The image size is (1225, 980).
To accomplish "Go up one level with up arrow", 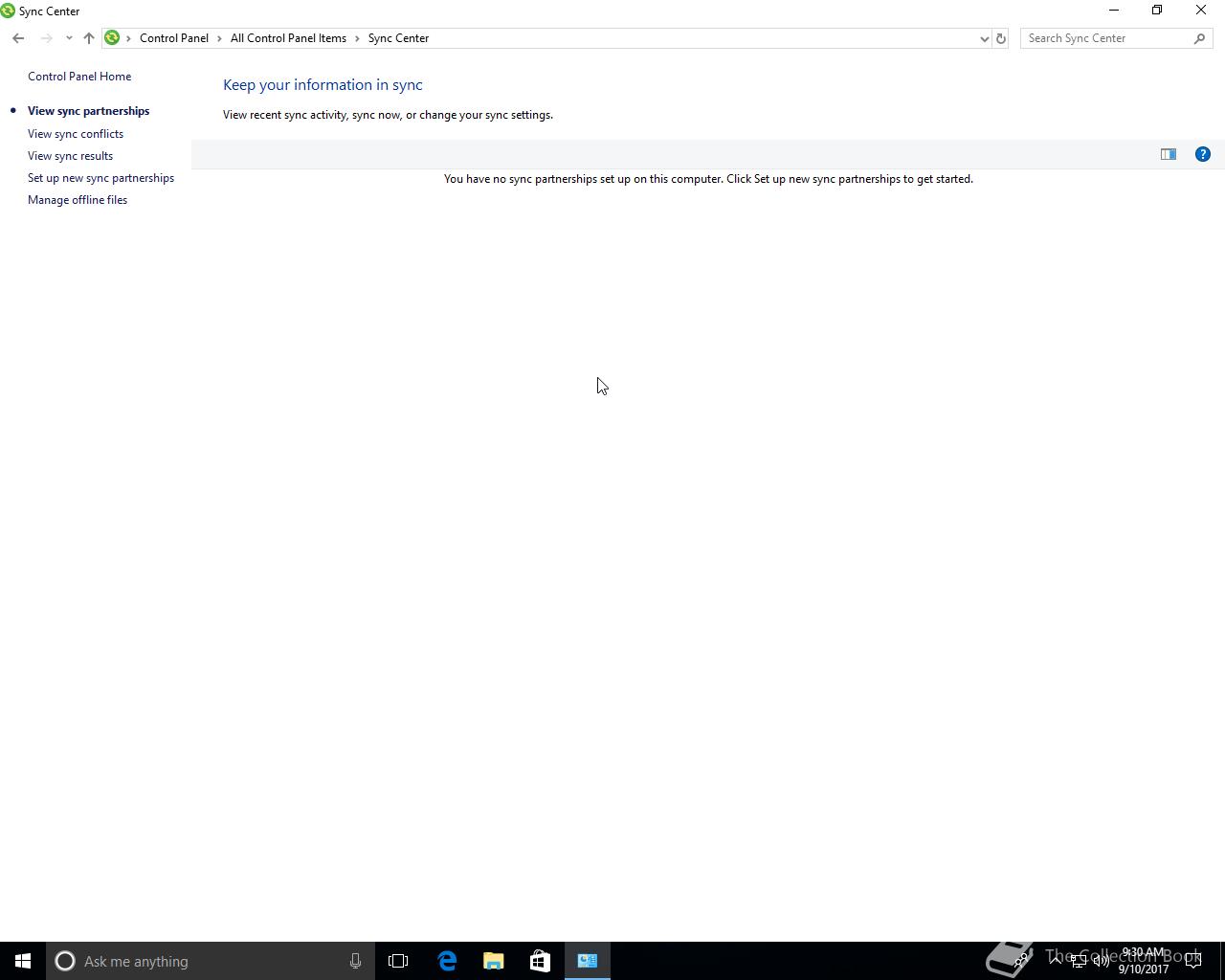I will 88,38.
